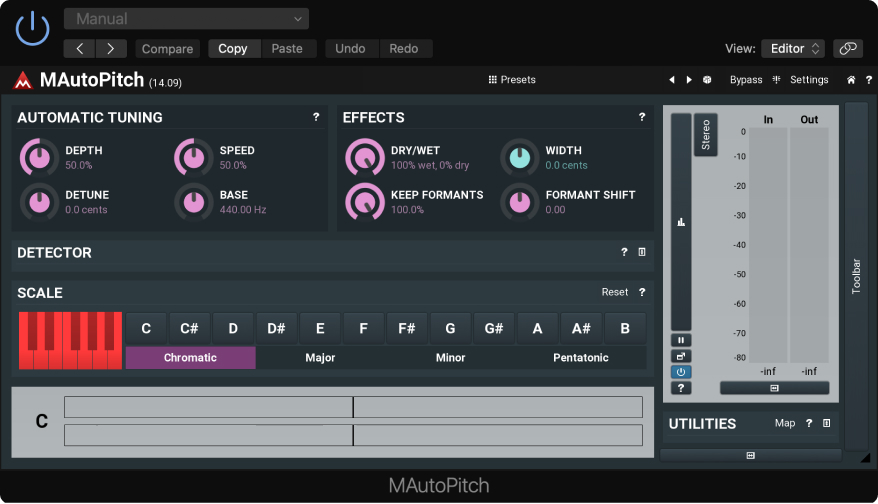Open Effects help question mark
Viewport: 878px width, 504px height.
coord(642,116)
